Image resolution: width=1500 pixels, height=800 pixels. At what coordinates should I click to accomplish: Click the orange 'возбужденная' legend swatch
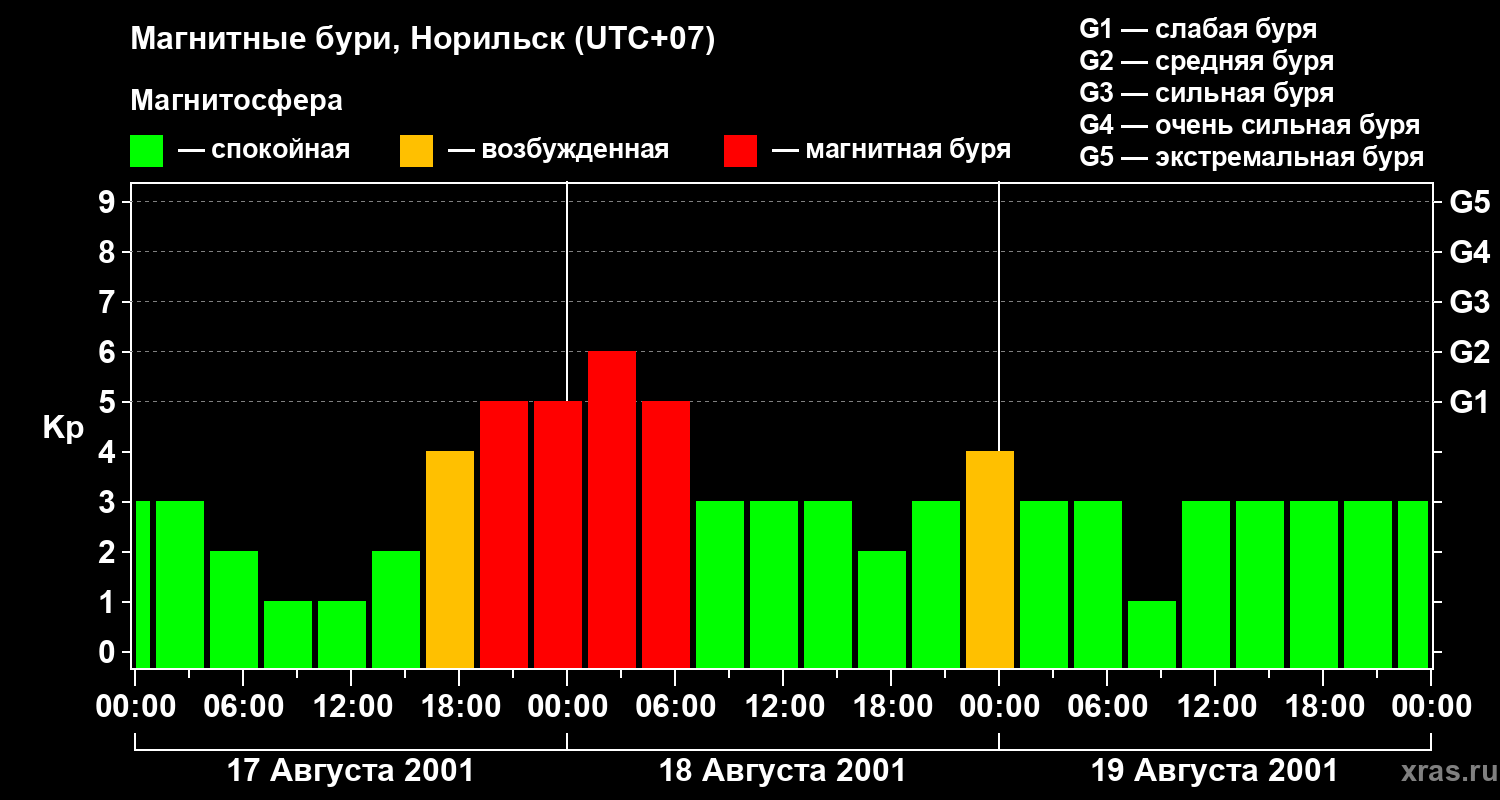(x=417, y=151)
